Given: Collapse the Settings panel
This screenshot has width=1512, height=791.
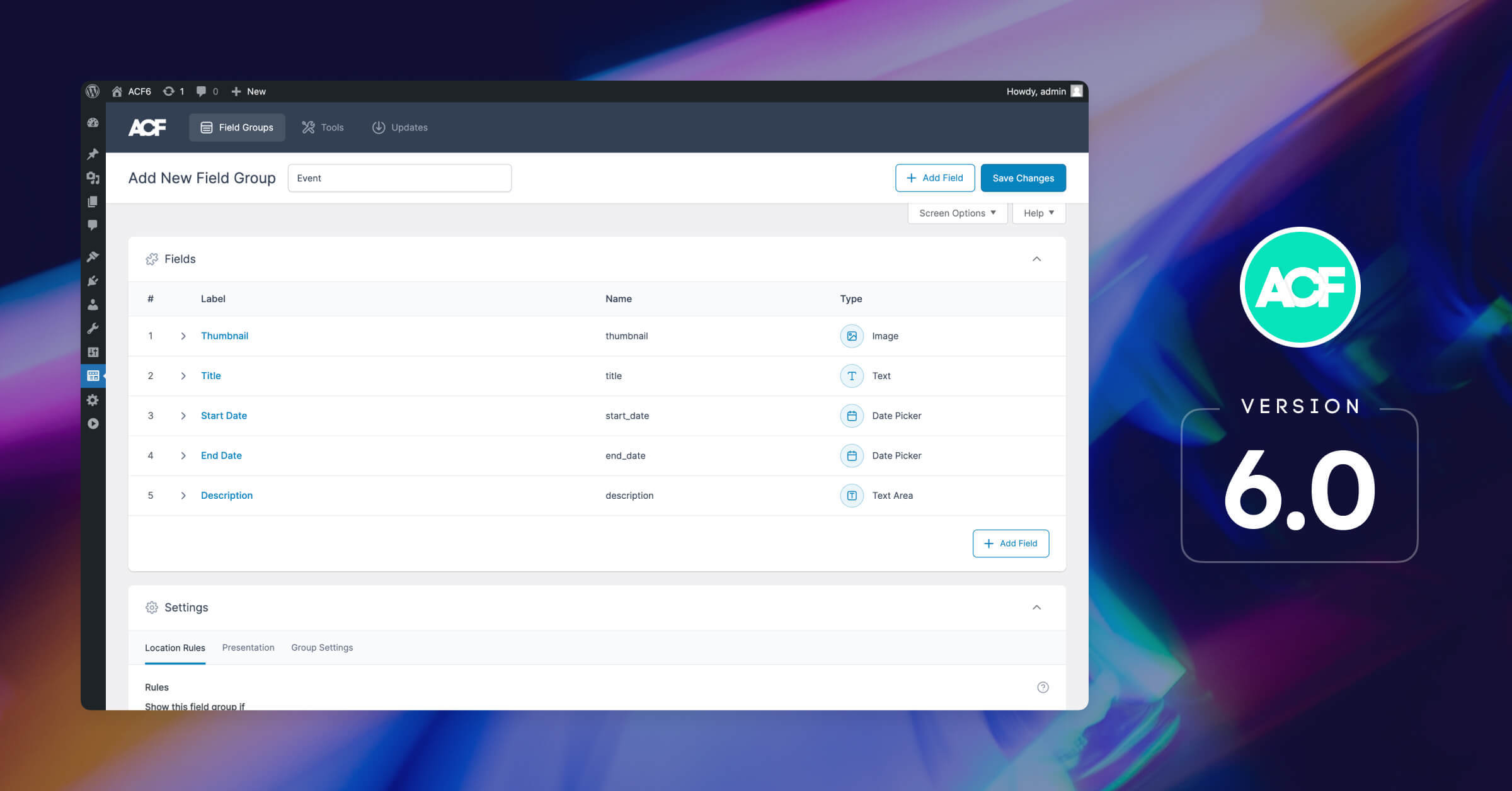Looking at the screenshot, I should pyautogui.click(x=1036, y=607).
